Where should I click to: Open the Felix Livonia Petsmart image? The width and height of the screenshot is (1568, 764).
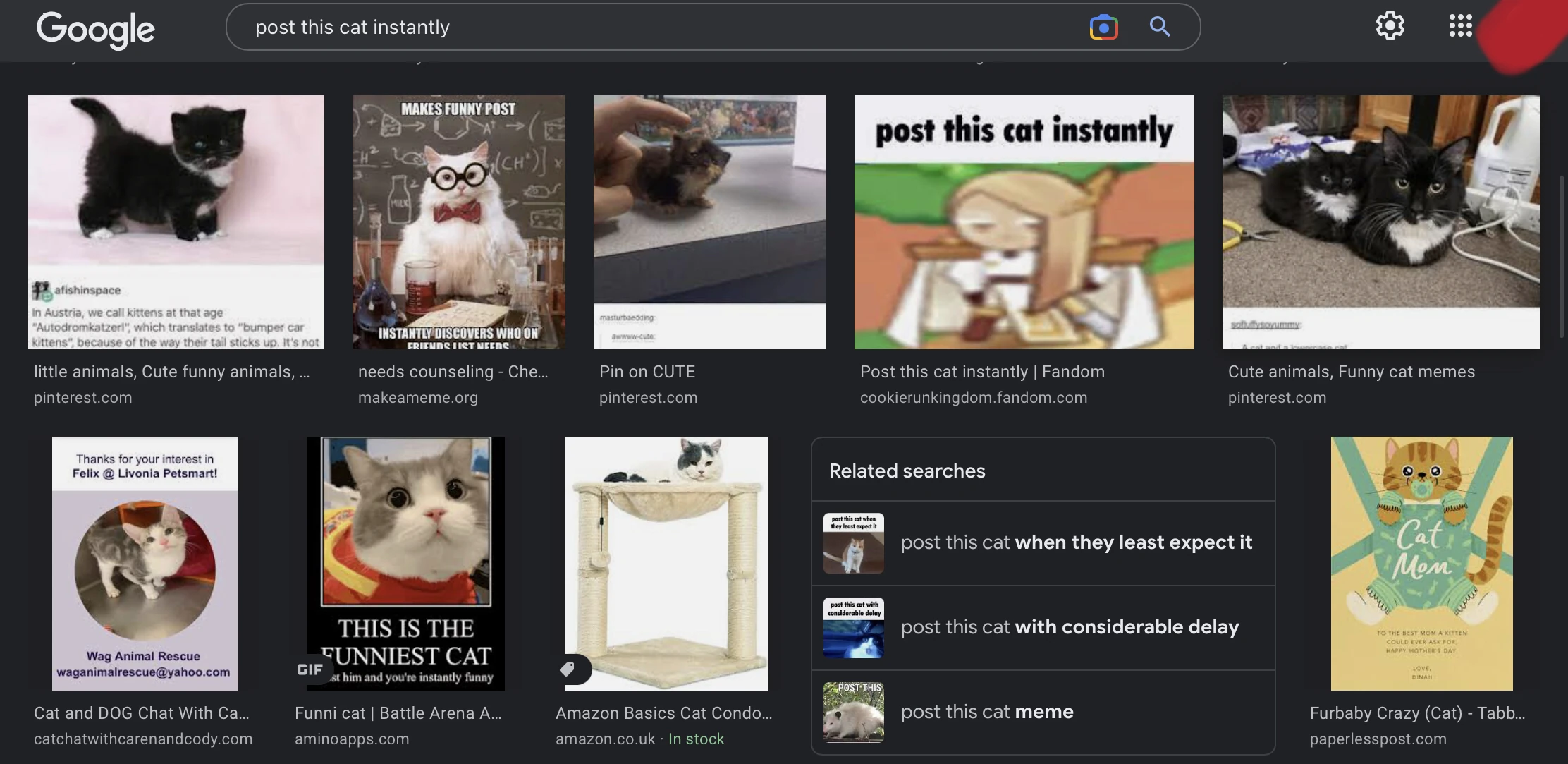point(145,563)
